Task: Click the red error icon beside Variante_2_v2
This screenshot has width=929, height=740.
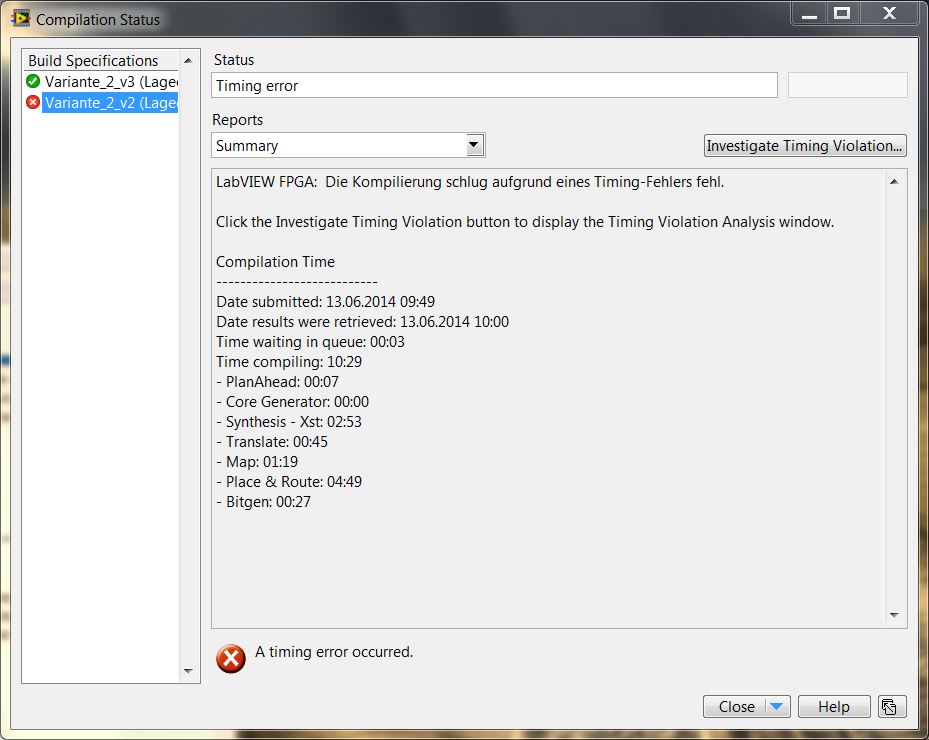Action: pos(33,102)
